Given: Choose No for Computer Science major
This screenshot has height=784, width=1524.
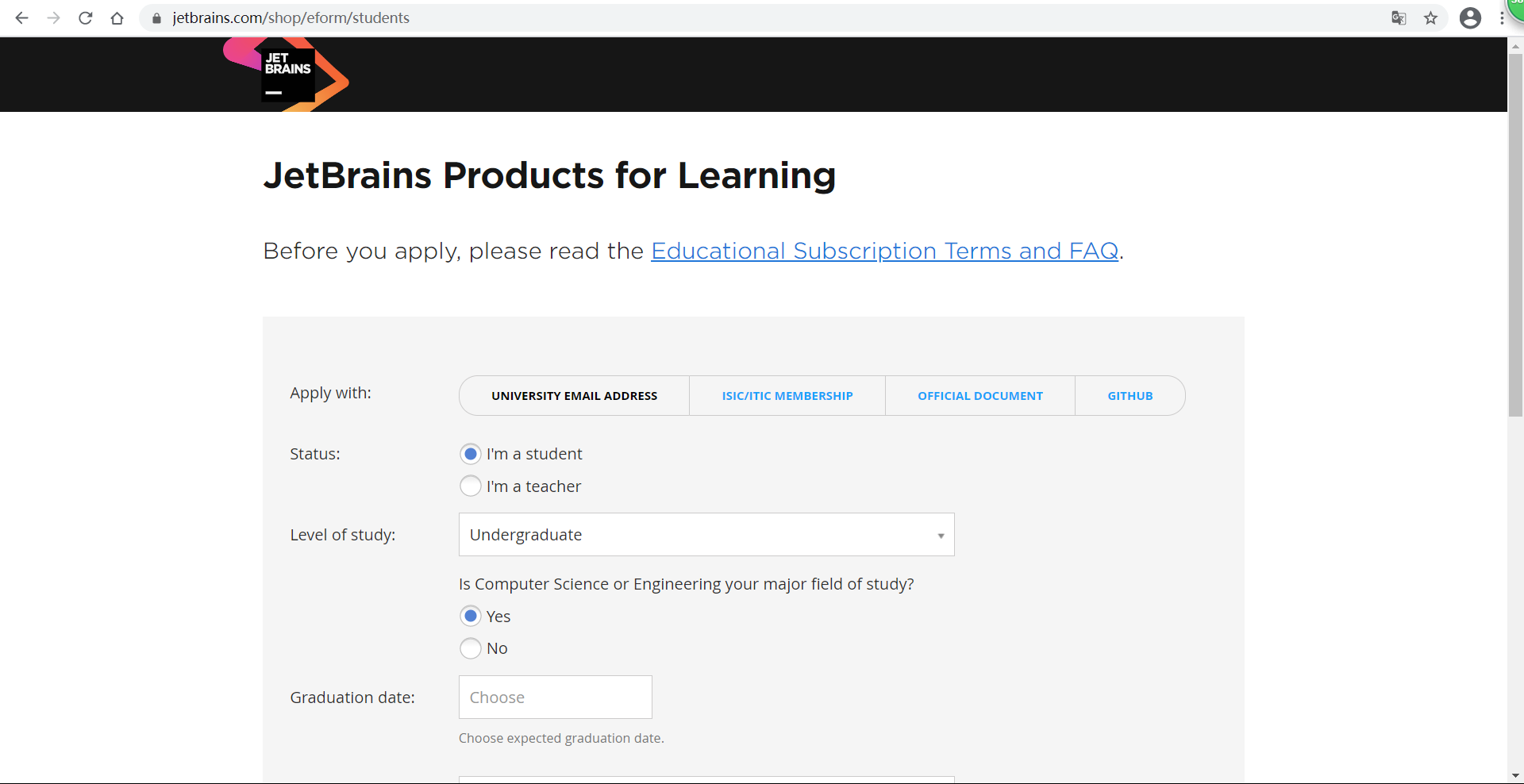Looking at the screenshot, I should coord(471,648).
